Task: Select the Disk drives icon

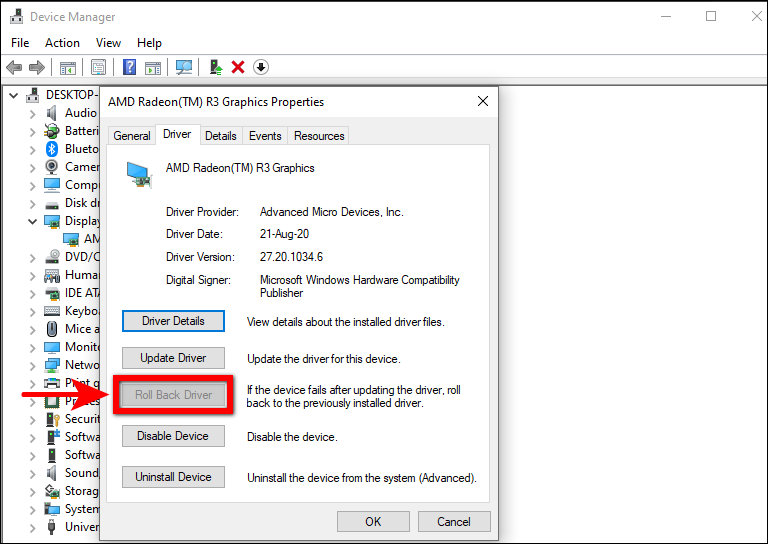Action: (51, 204)
